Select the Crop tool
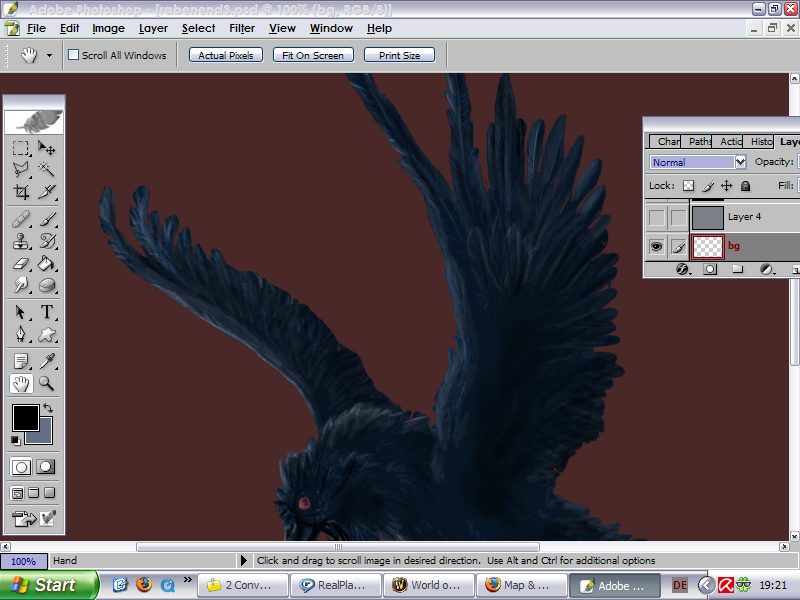Viewport: 800px width, 600px height. click(20, 191)
